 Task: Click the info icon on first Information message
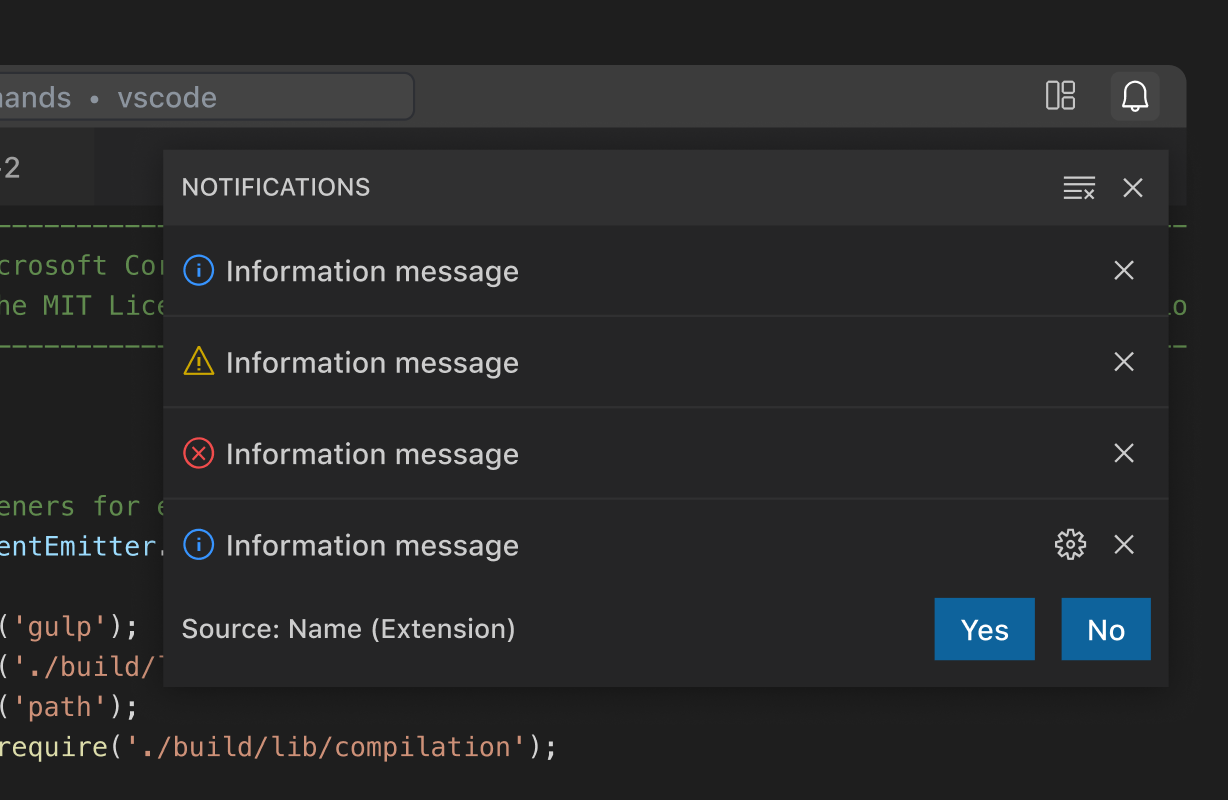[x=198, y=270]
